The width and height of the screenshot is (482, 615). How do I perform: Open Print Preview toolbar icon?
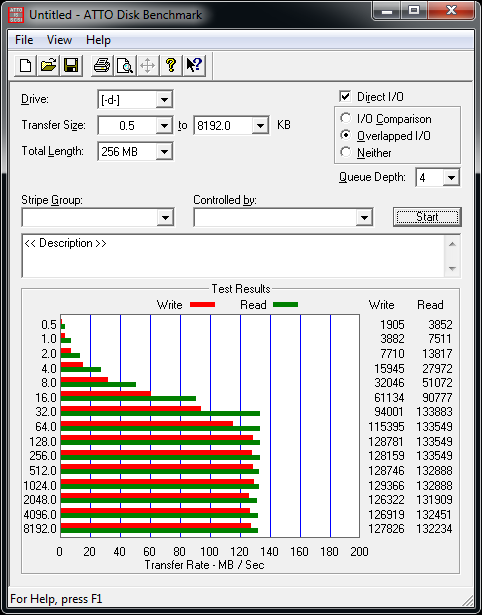(x=125, y=65)
